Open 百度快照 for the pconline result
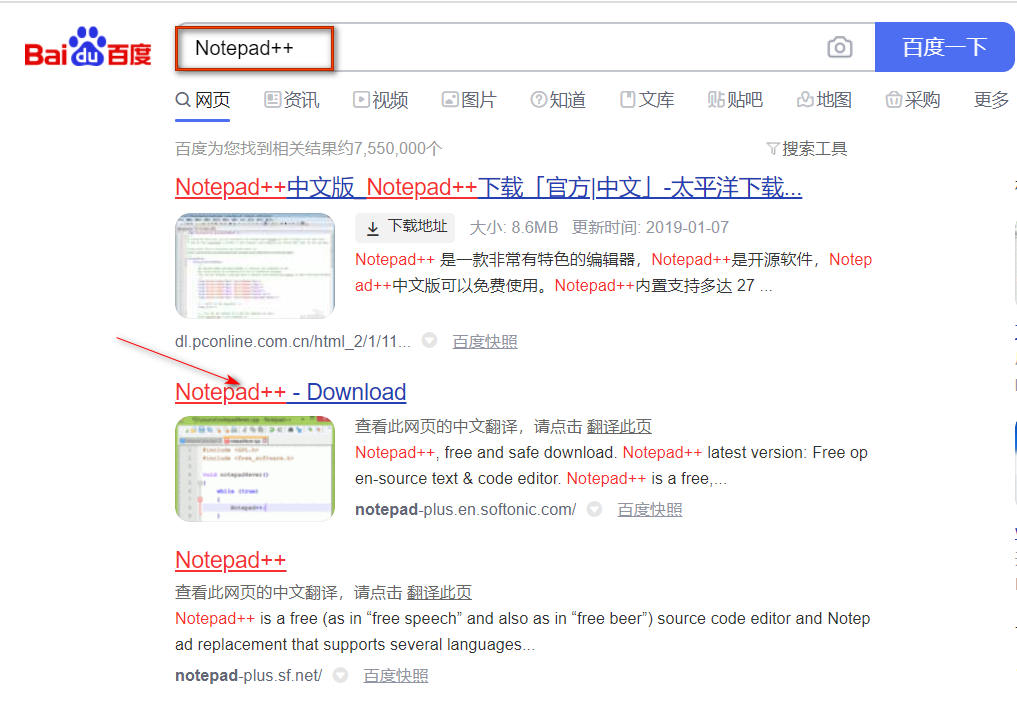This screenshot has height=702, width=1017. click(x=485, y=342)
